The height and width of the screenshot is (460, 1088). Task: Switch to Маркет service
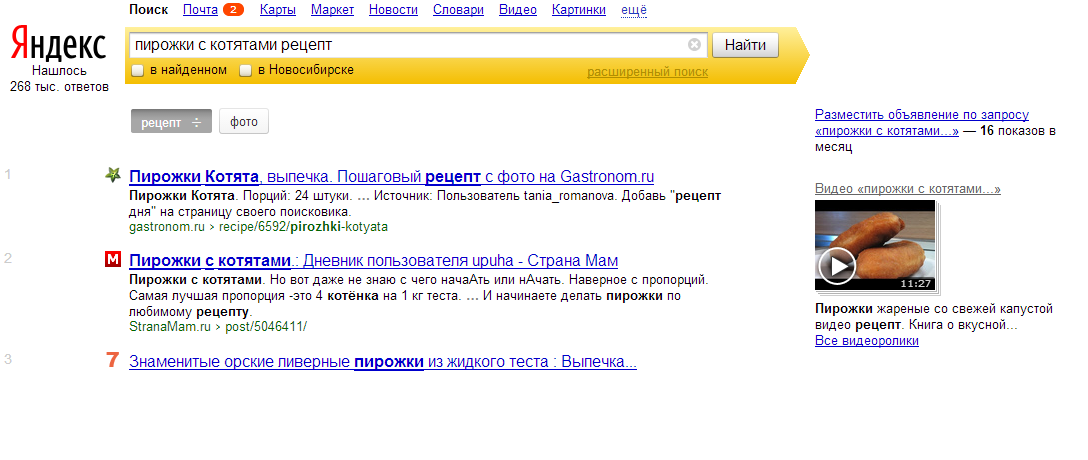332,10
